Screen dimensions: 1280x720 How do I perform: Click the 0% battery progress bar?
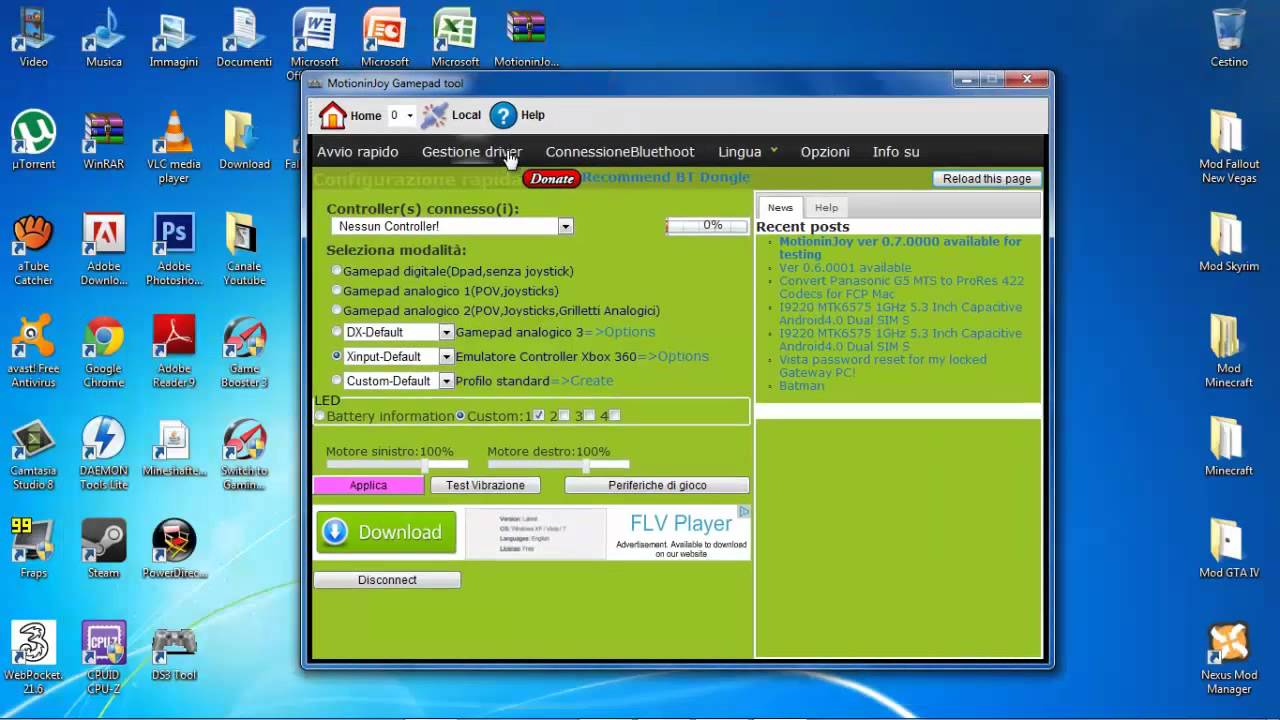click(707, 226)
